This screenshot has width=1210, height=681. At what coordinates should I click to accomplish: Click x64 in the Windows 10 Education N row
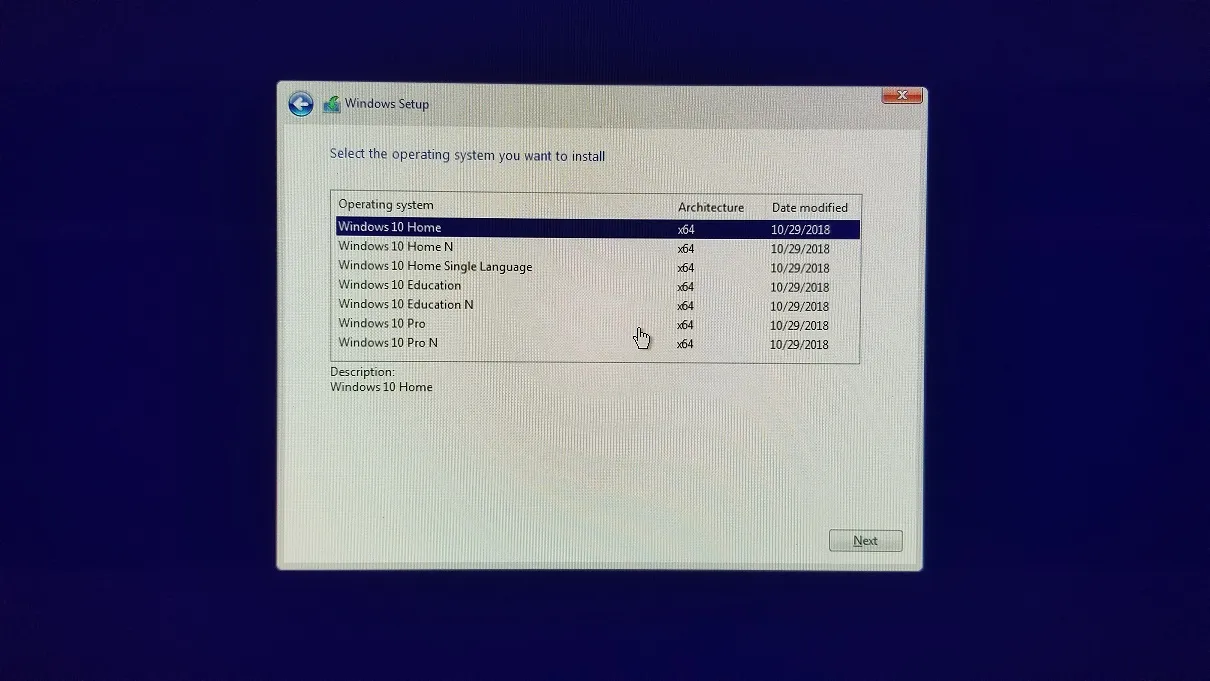tap(685, 306)
